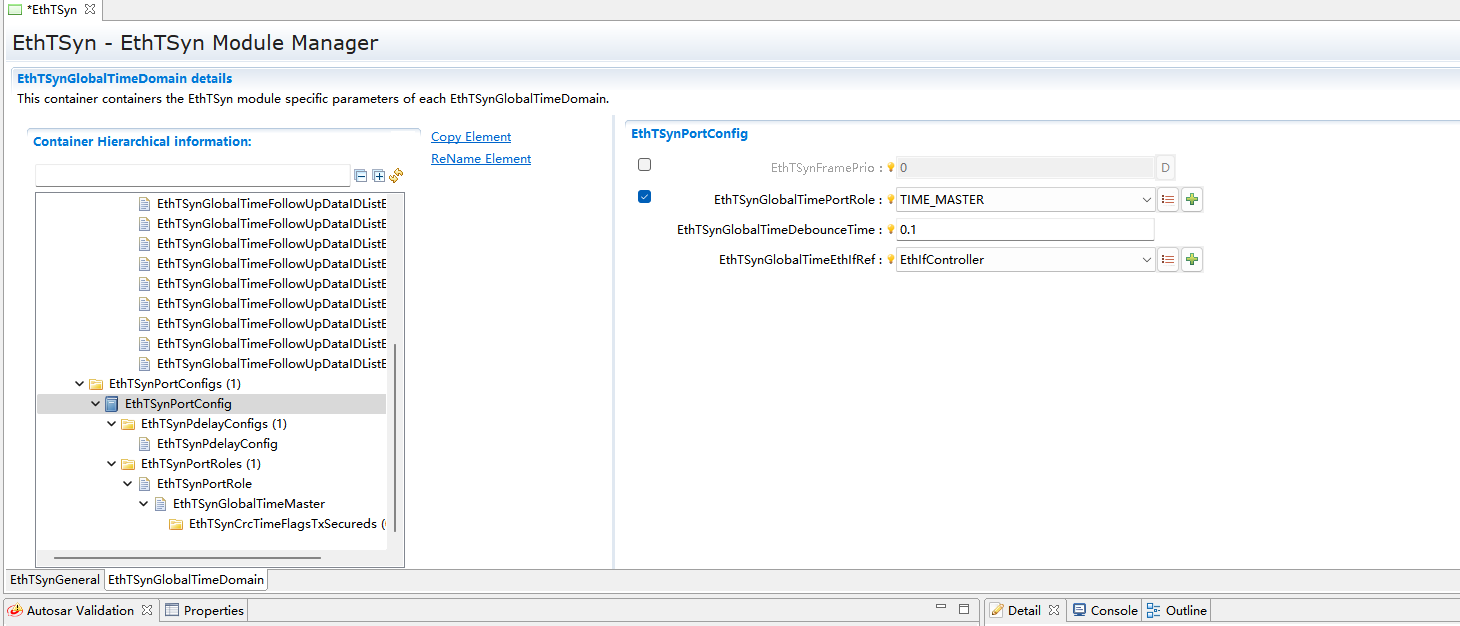Enable the EthTSynFramePrio checkbox
1460x626 pixels.
point(644,165)
